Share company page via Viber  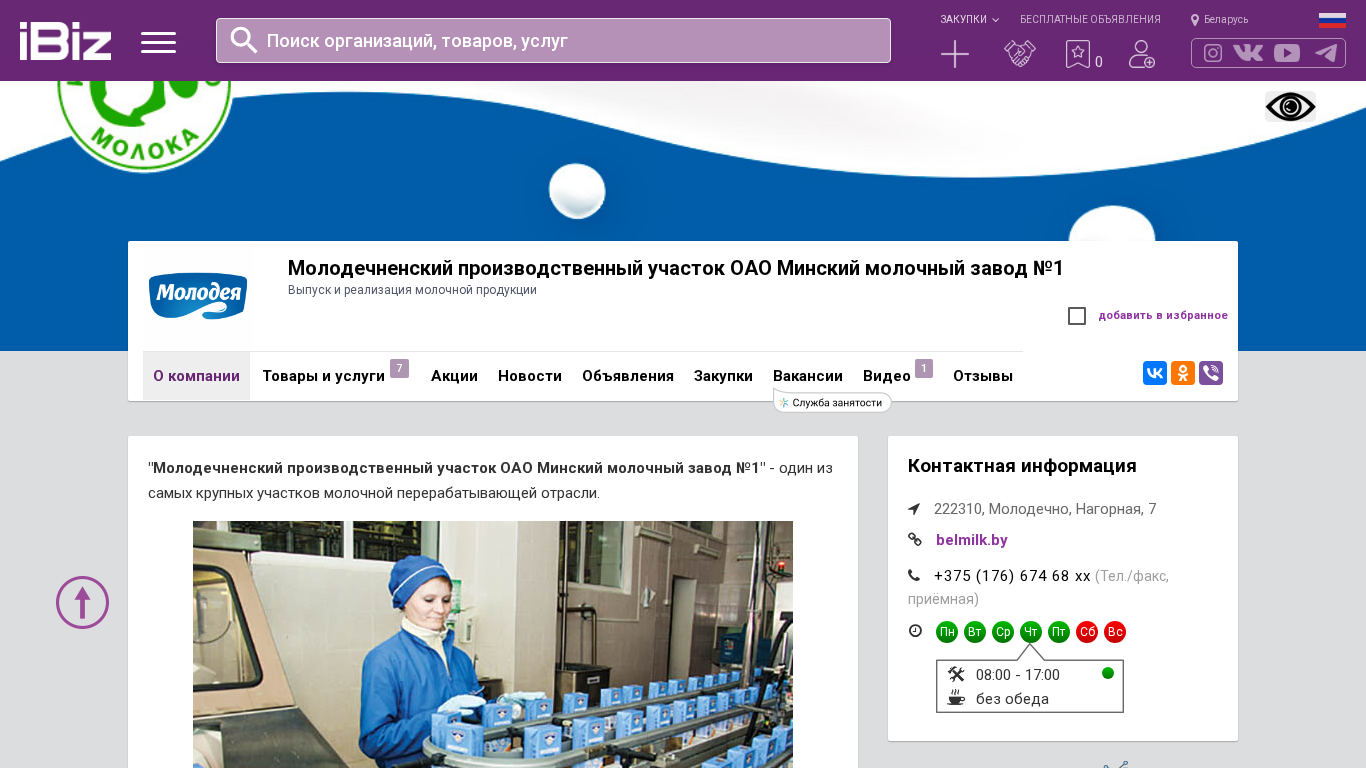pos(1211,373)
